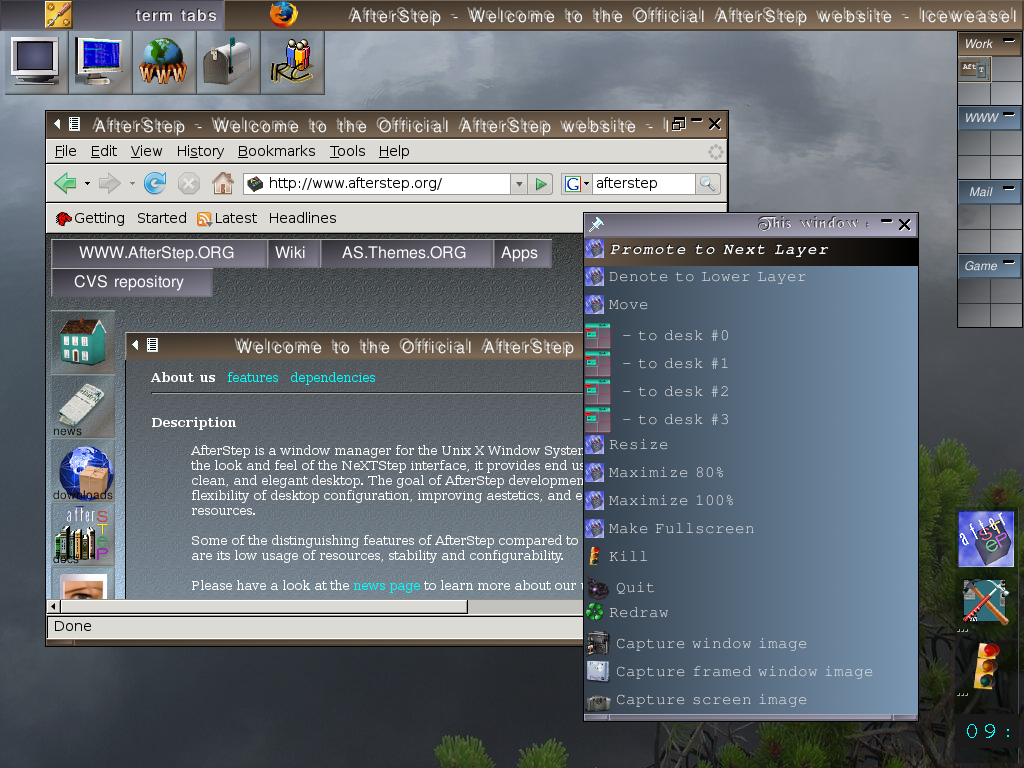Open the Edit menu
The width and height of the screenshot is (1024, 768).
pyautogui.click(x=104, y=152)
